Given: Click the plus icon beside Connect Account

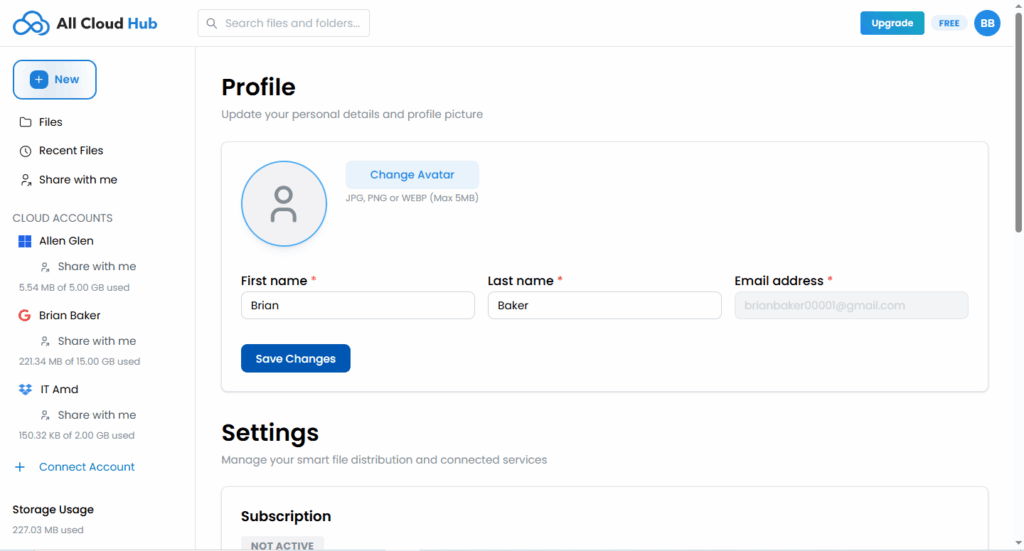Looking at the screenshot, I should 20,467.
